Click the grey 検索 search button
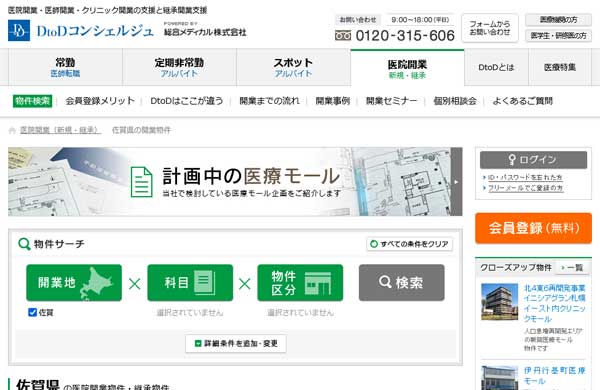The image size is (600, 390). coord(402,283)
